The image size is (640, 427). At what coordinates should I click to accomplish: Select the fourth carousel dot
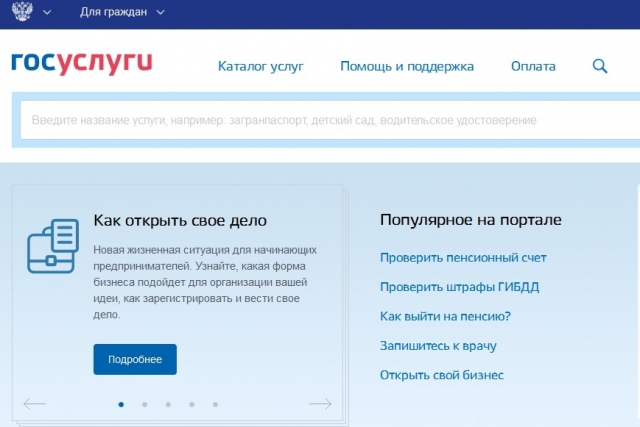192,405
